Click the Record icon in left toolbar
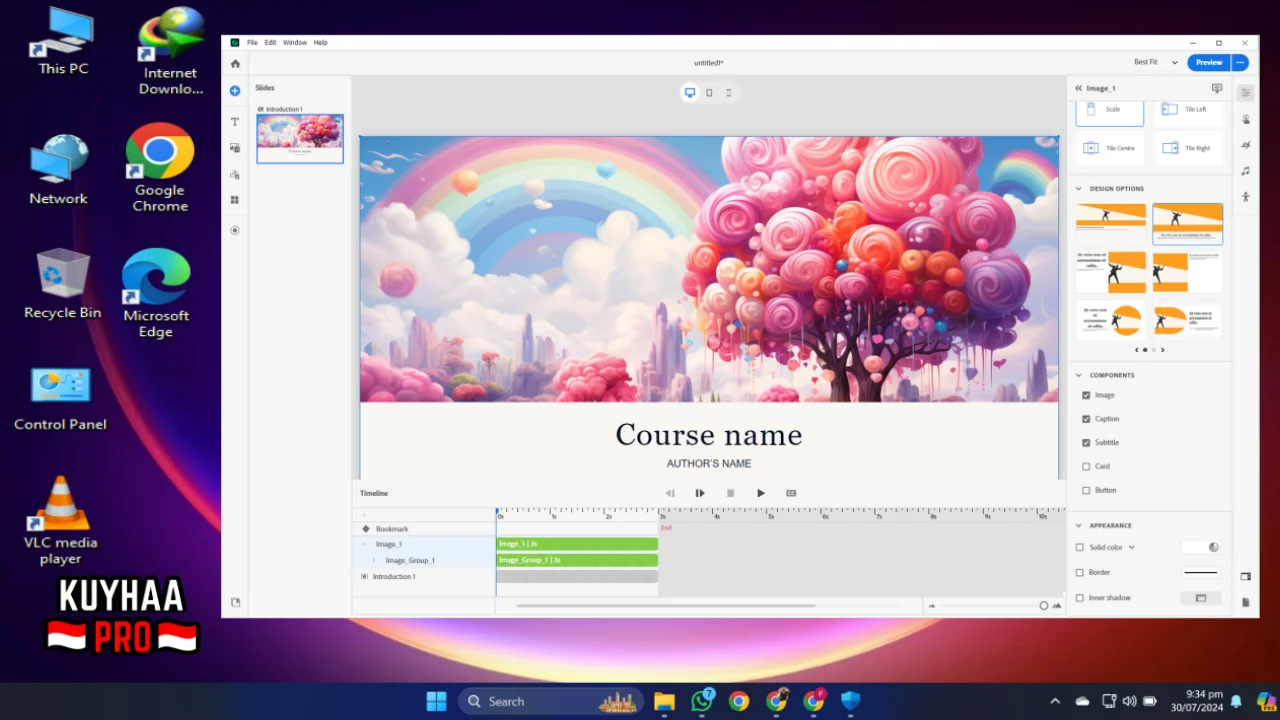 tap(235, 230)
